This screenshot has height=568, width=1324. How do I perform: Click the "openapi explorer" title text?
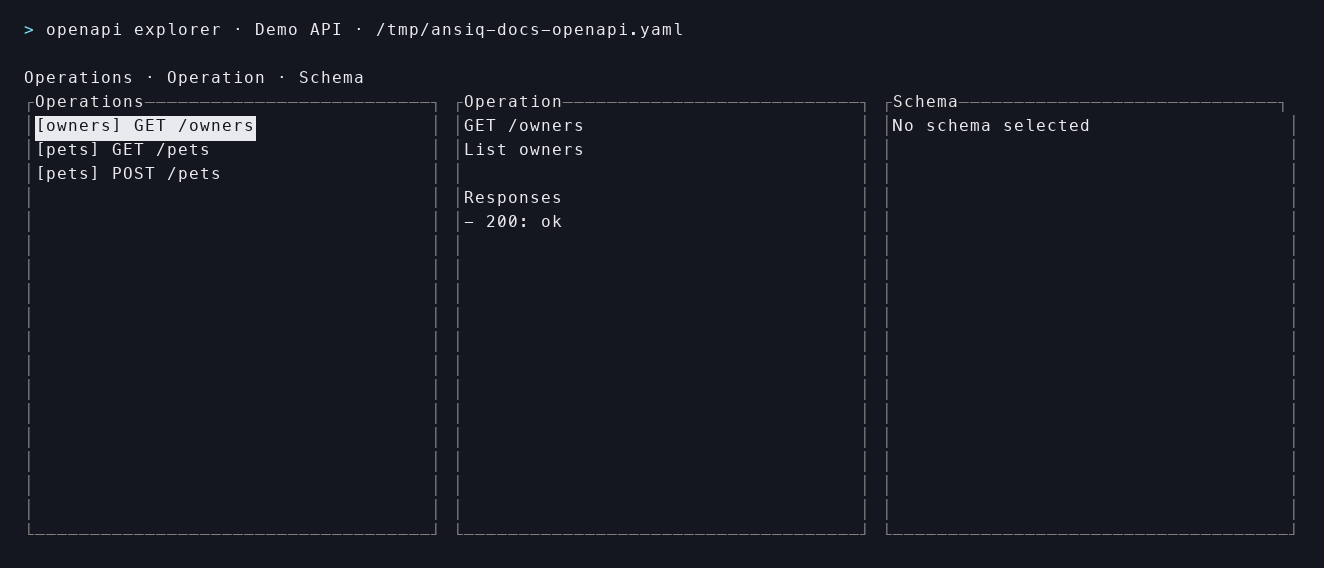[x=133, y=30]
